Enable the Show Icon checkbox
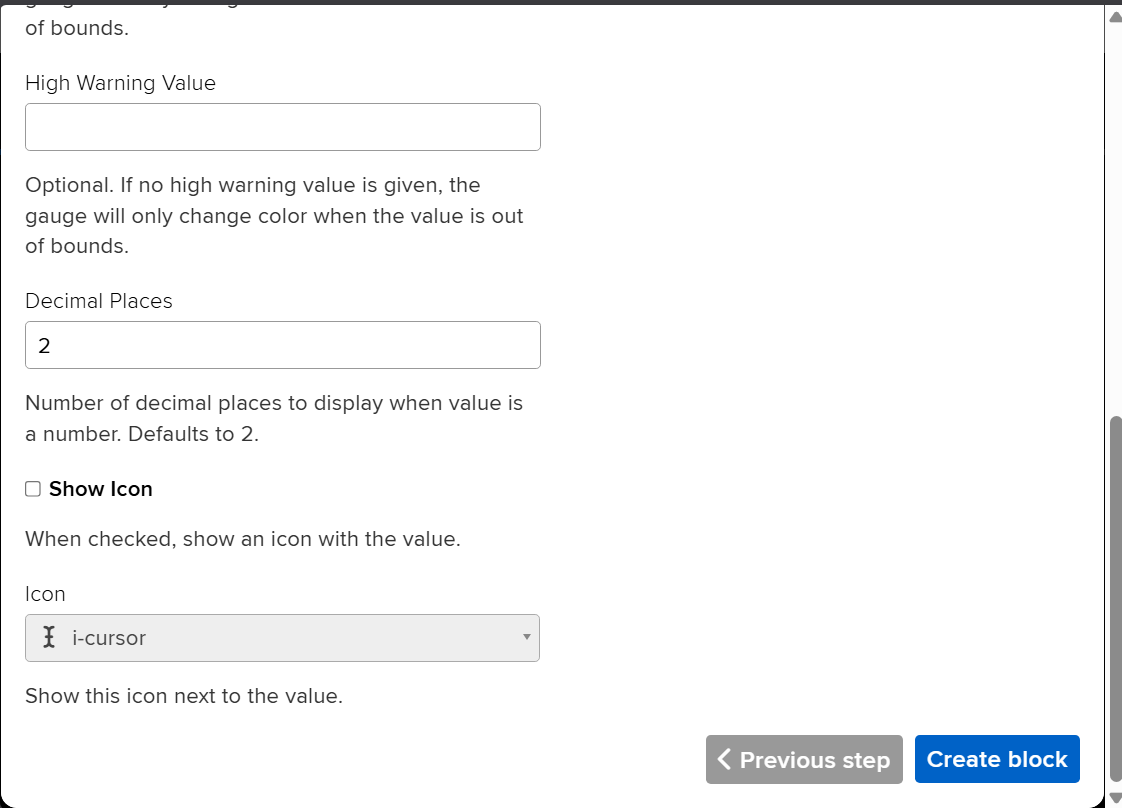Screen dimensions: 1122x808 [x=33, y=489]
